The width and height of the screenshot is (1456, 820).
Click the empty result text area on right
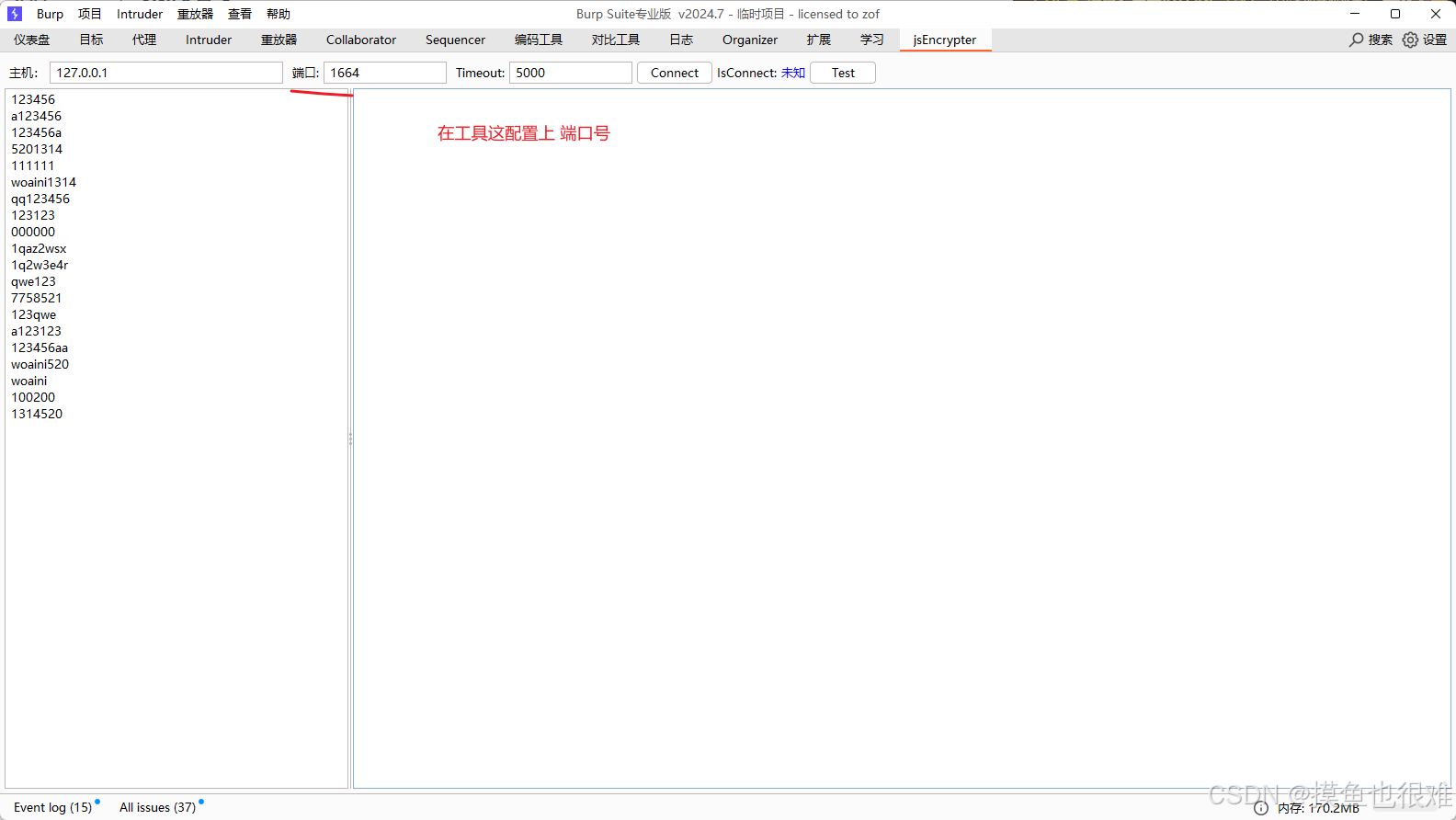[902, 438]
